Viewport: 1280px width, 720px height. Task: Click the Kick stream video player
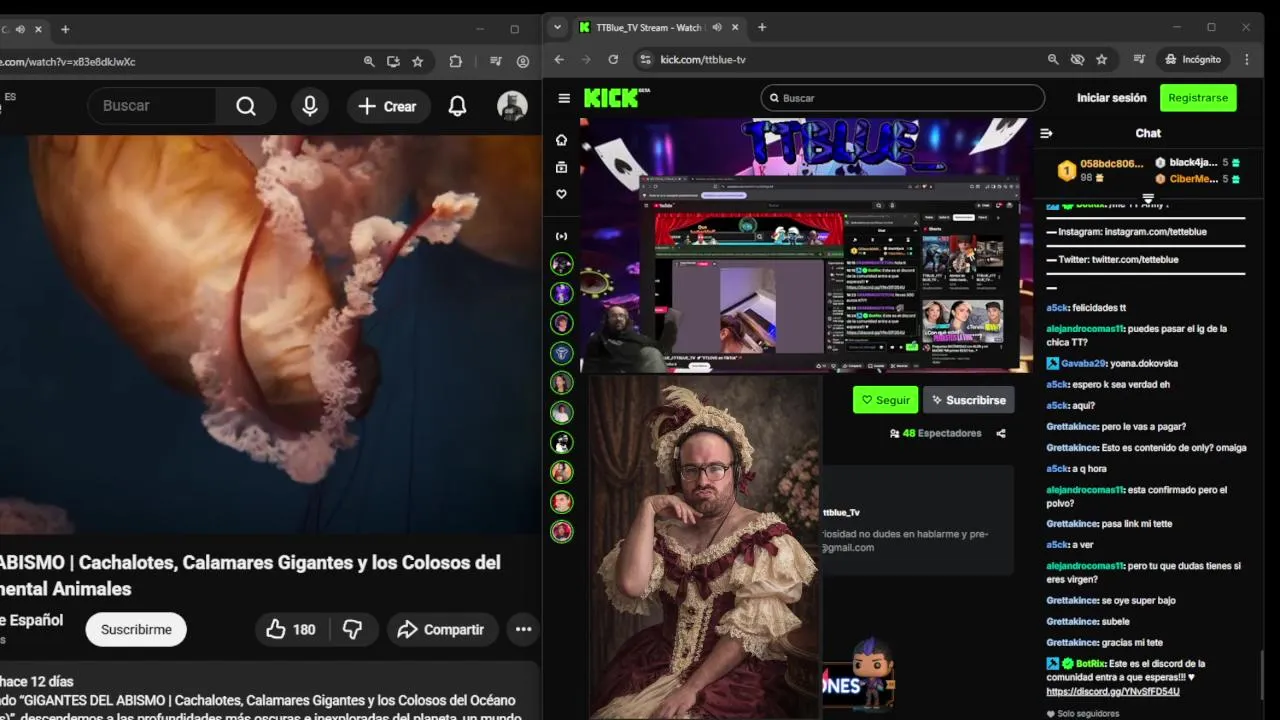pos(805,245)
